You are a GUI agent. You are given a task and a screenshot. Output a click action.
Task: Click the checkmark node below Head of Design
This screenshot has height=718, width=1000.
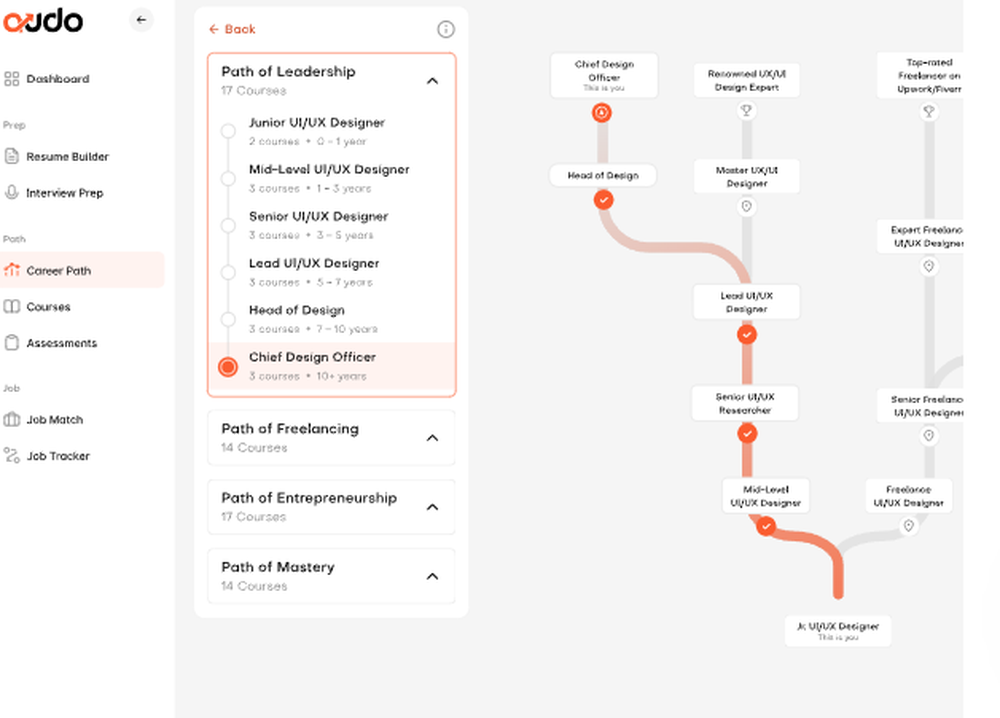[603, 200]
